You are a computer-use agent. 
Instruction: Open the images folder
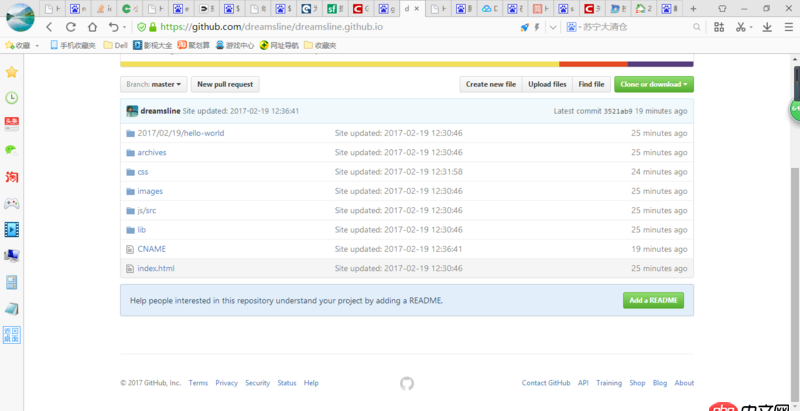150,191
